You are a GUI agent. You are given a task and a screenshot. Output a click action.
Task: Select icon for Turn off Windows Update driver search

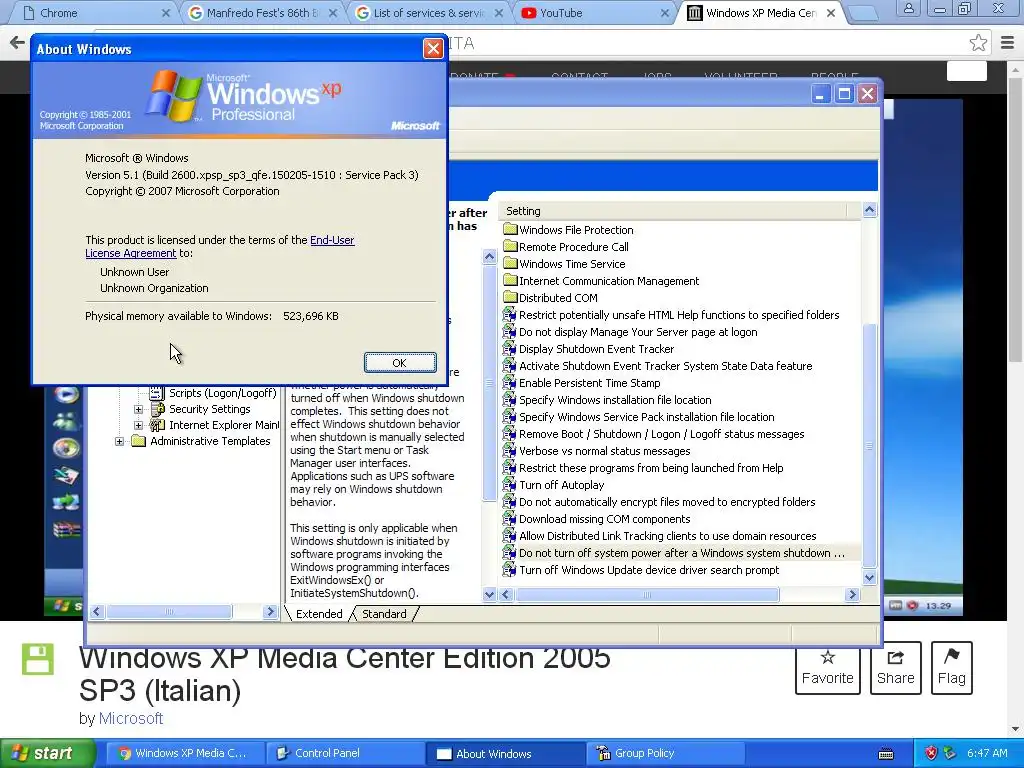point(509,569)
